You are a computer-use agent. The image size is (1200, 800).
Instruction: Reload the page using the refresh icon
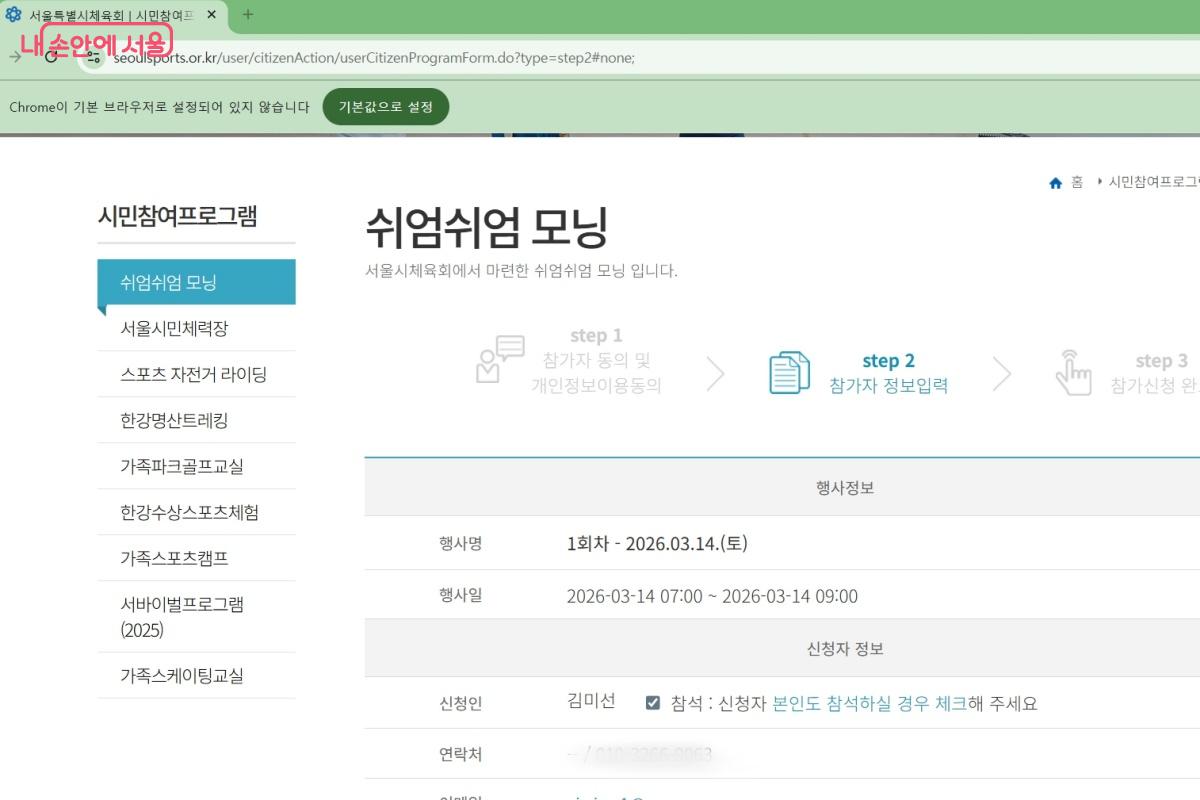(49, 58)
